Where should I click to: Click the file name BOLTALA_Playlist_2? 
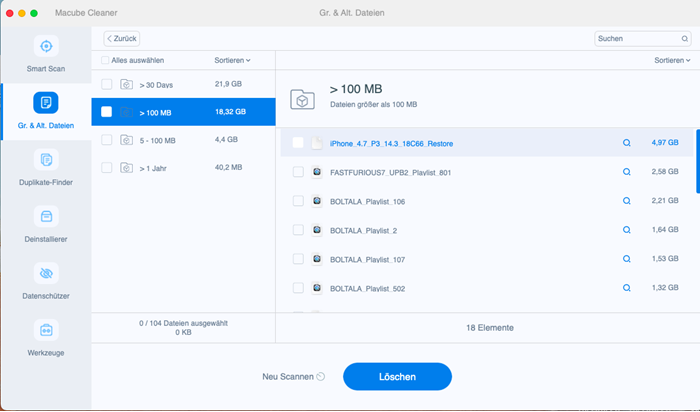(x=363, y=231)
